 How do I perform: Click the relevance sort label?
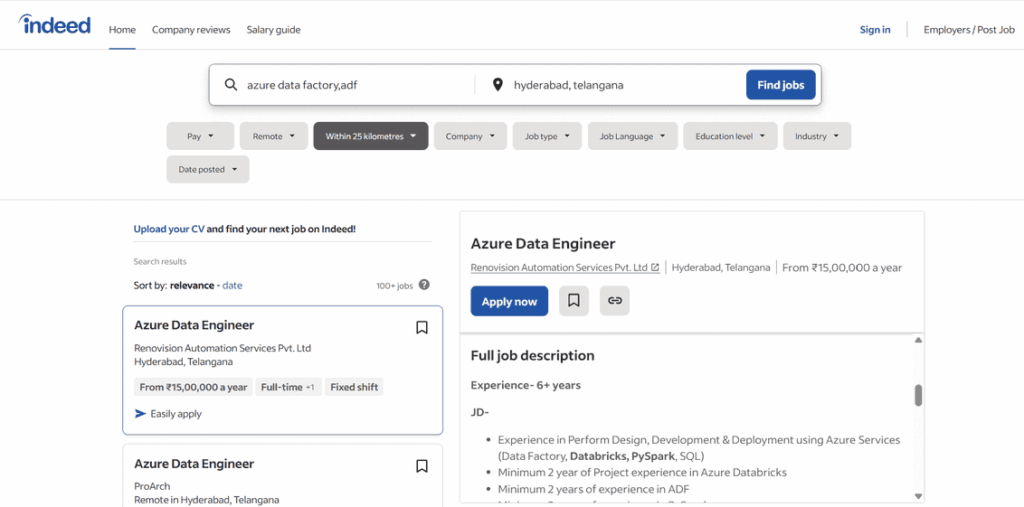click(192, 286)
